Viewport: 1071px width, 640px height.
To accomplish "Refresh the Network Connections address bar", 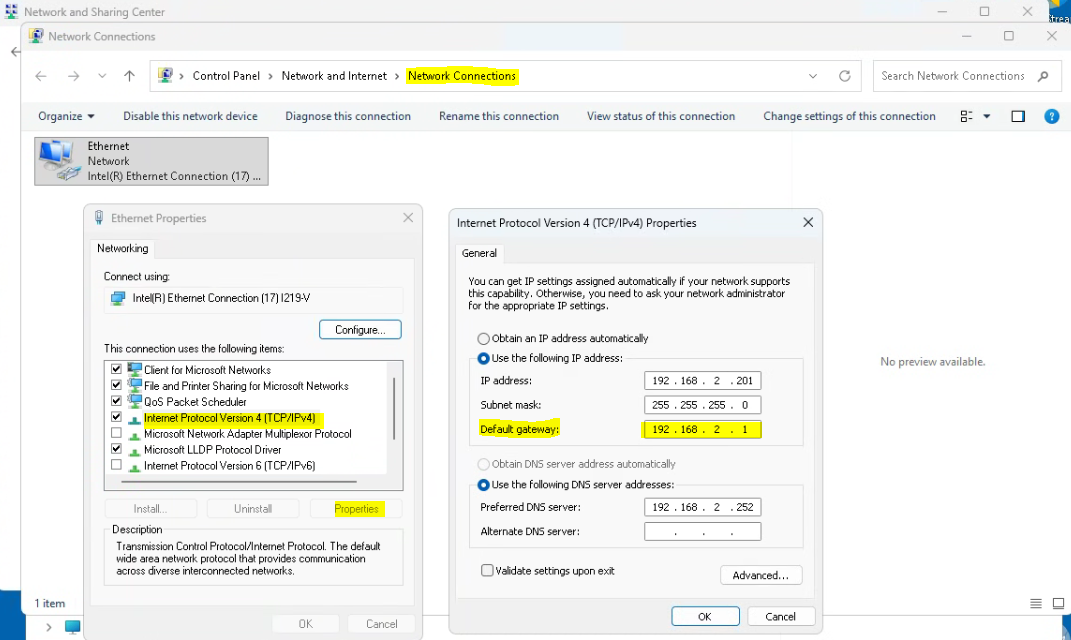I will click(845, 76).
